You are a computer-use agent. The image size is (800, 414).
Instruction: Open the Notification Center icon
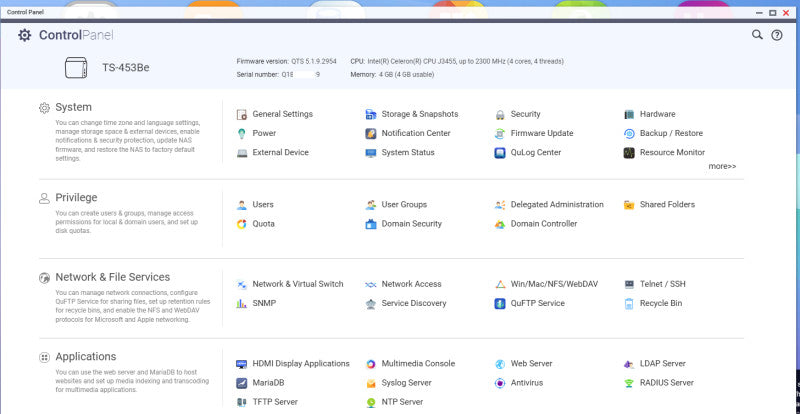(x=371, y=134)
